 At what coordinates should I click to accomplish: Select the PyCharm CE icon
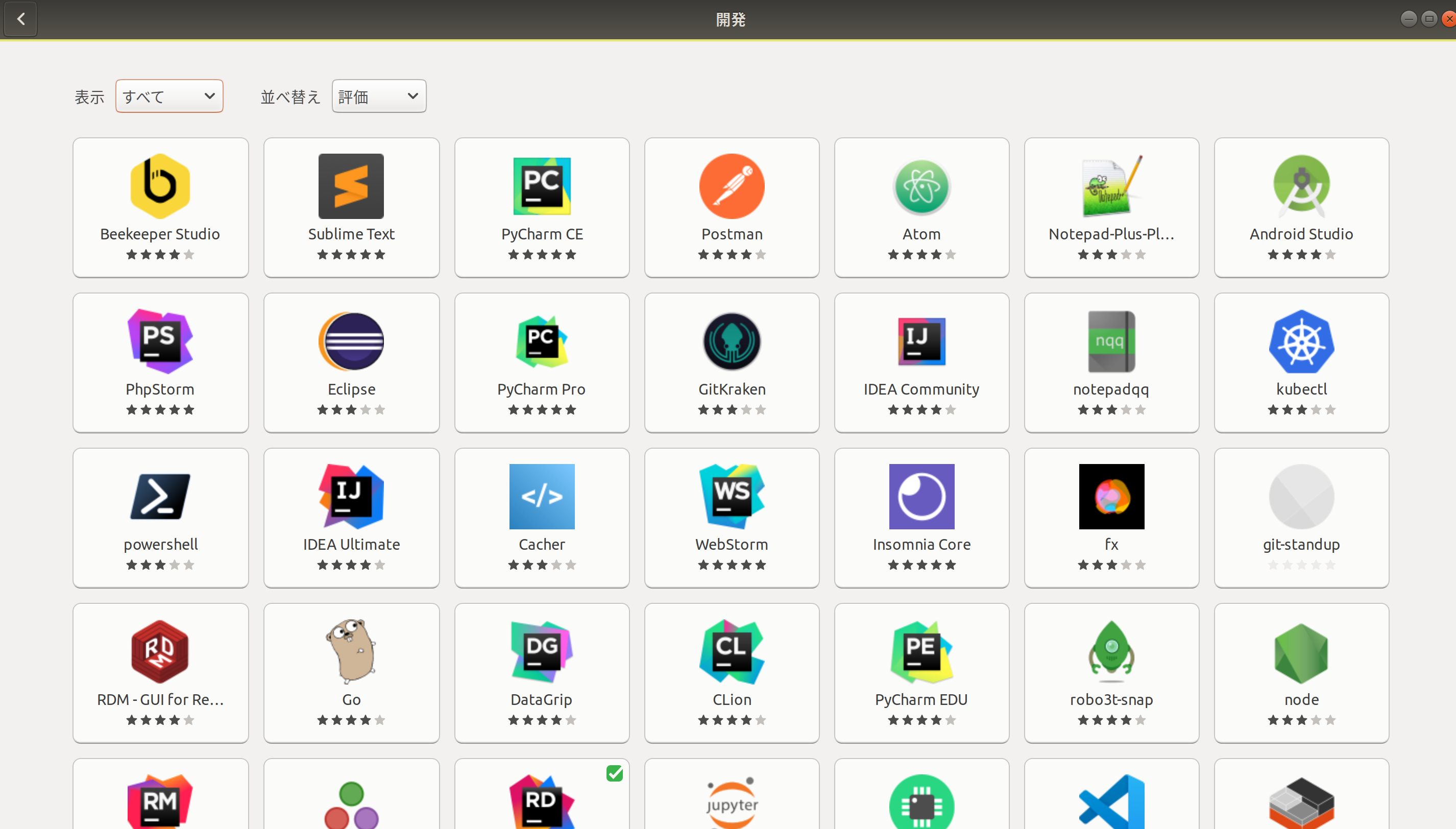(x=542, y=186)
